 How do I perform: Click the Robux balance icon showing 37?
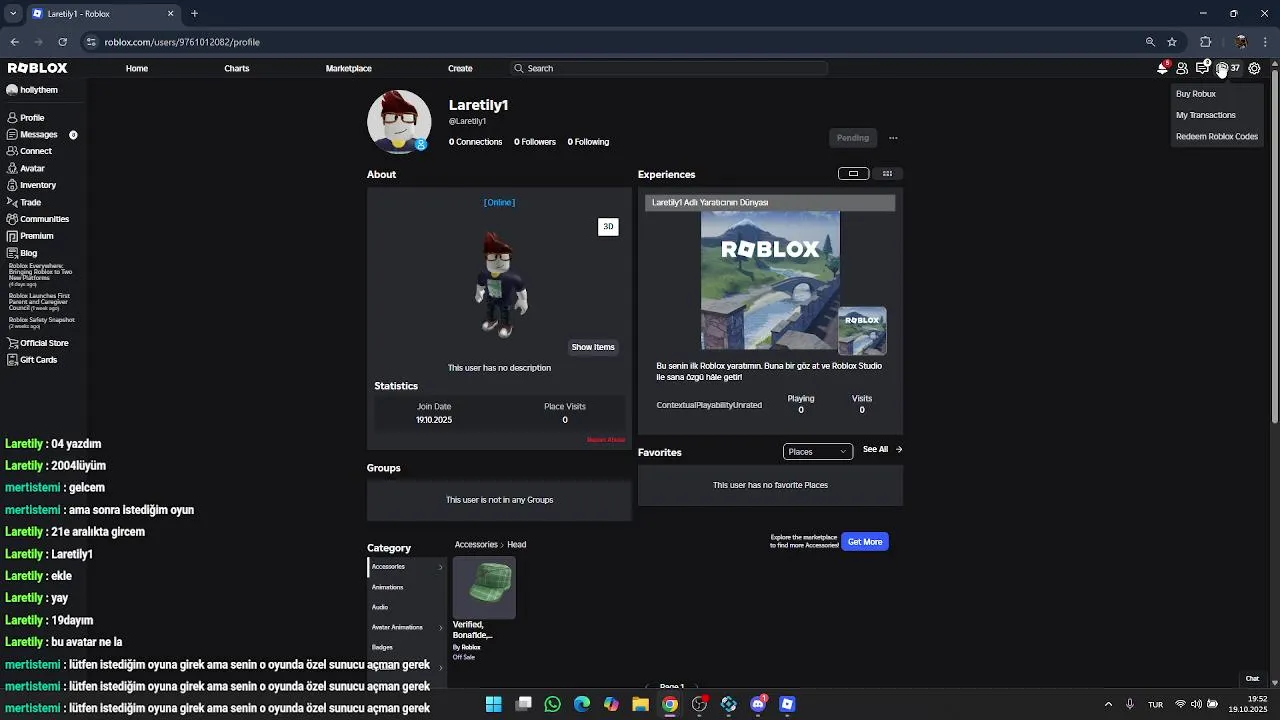1228,68
